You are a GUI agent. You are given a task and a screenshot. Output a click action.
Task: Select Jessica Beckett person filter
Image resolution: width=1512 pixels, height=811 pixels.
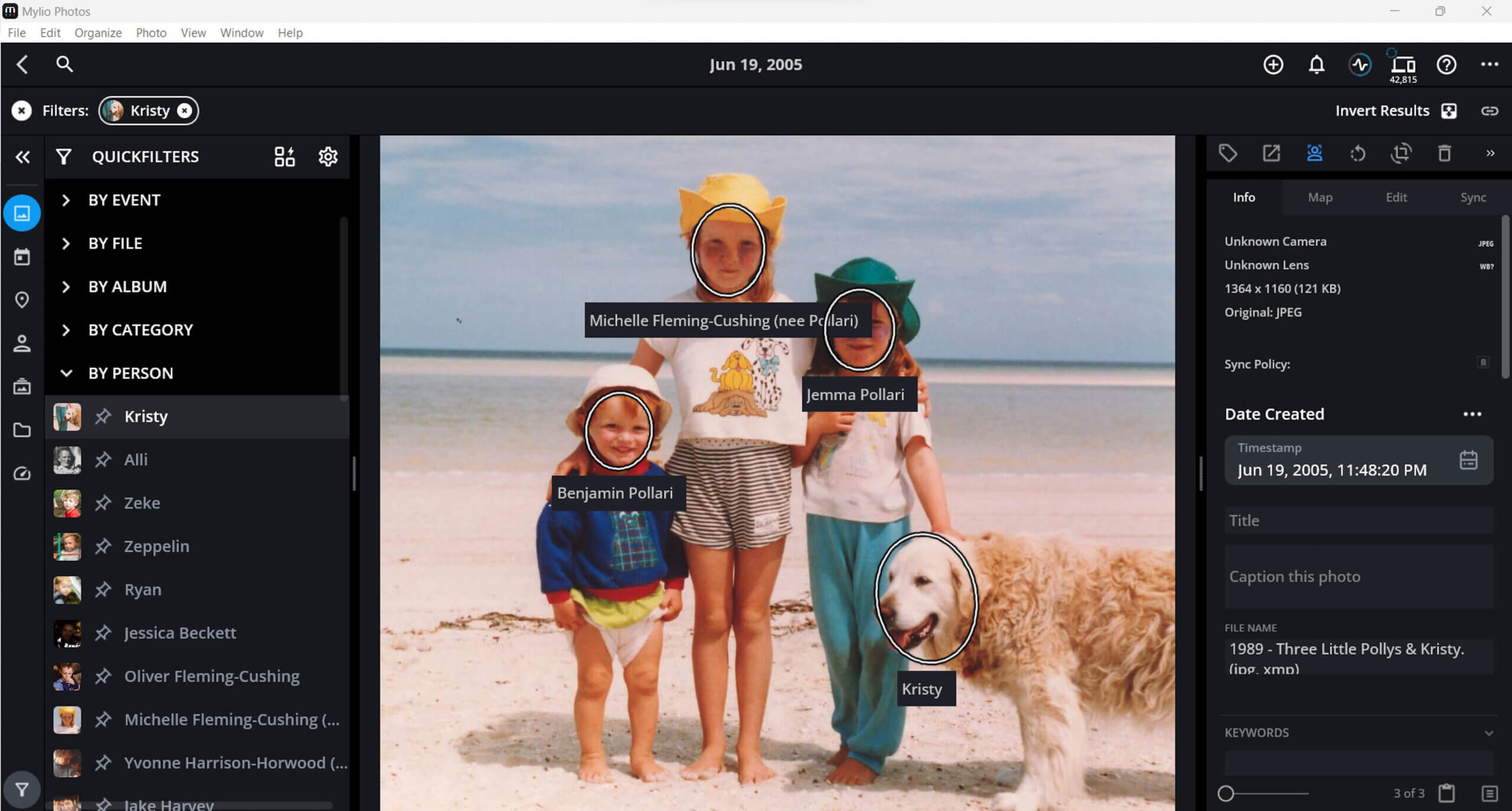[x=180, y=633]
